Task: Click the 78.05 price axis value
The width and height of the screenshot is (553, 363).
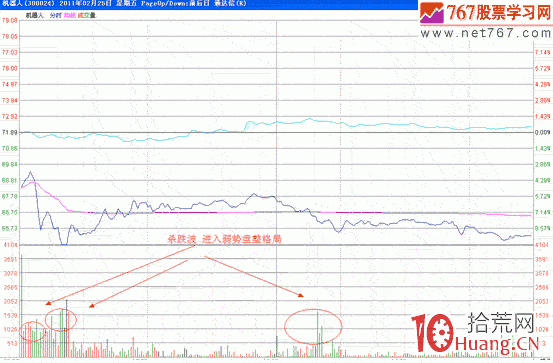Action: (10, 36)
